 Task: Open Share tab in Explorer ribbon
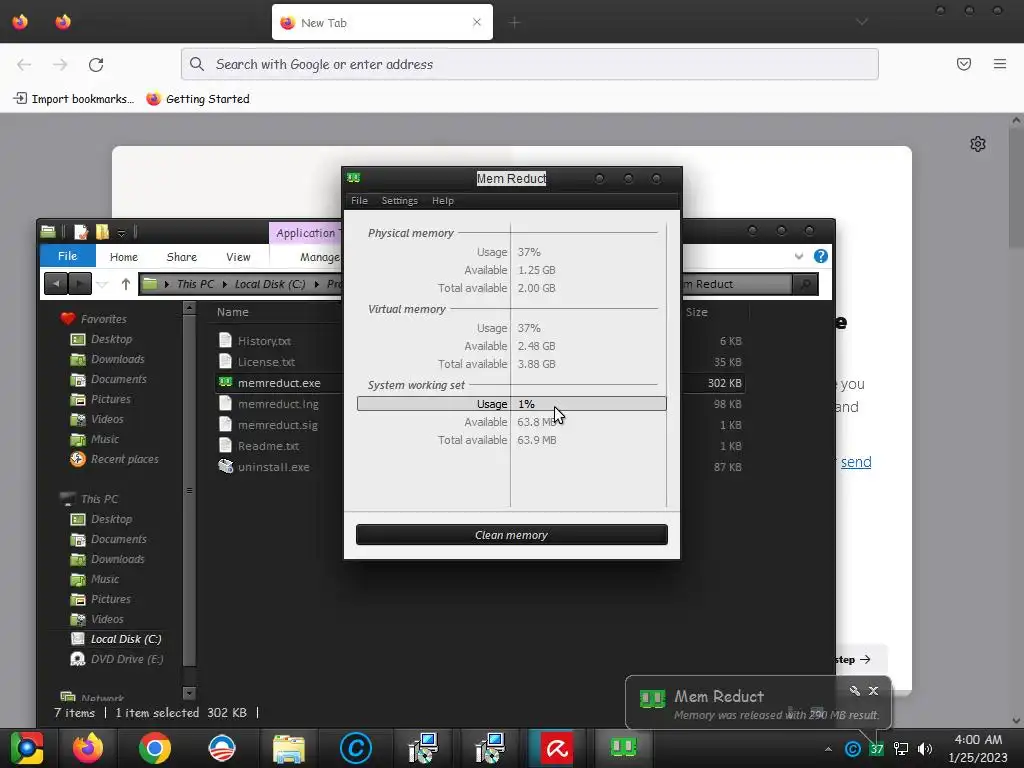pos(182,257)
